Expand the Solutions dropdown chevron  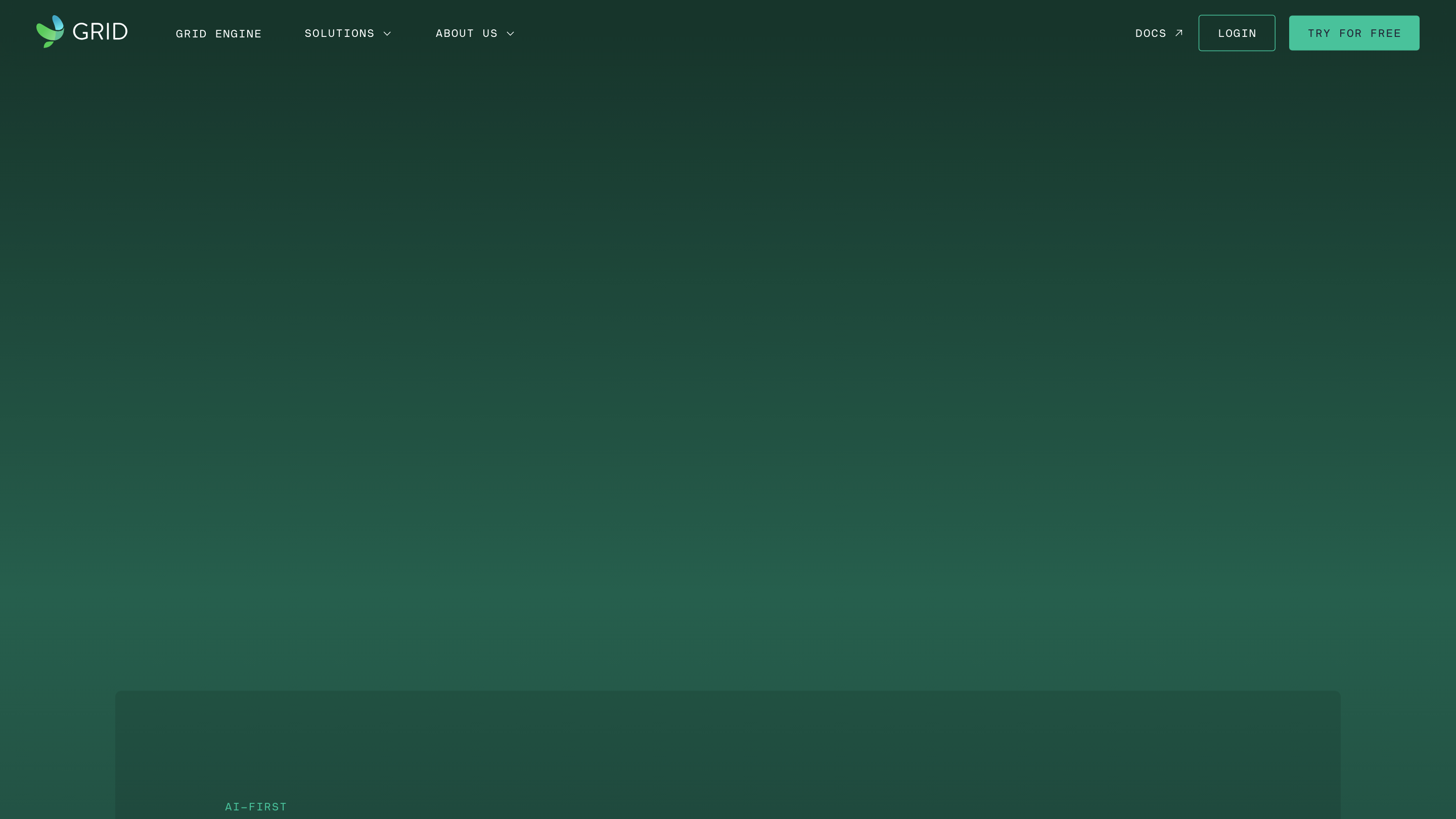point(387,34)
